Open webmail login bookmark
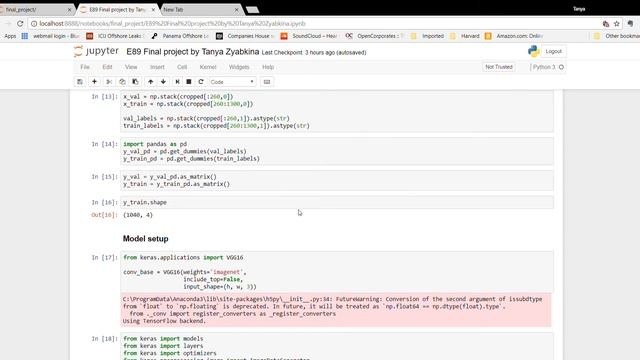 pyautogui.click(x=51, y=36)
